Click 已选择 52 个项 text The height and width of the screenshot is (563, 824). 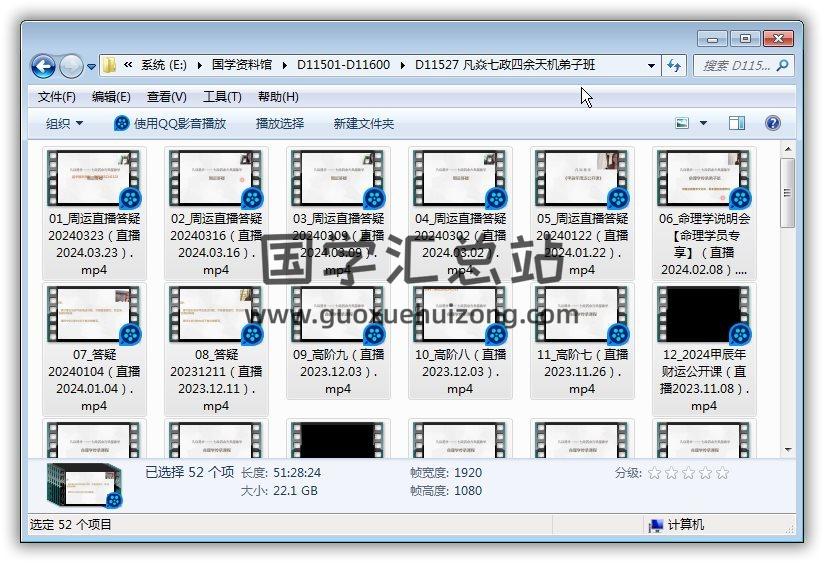pyautogui.click(x=189, y=472)
